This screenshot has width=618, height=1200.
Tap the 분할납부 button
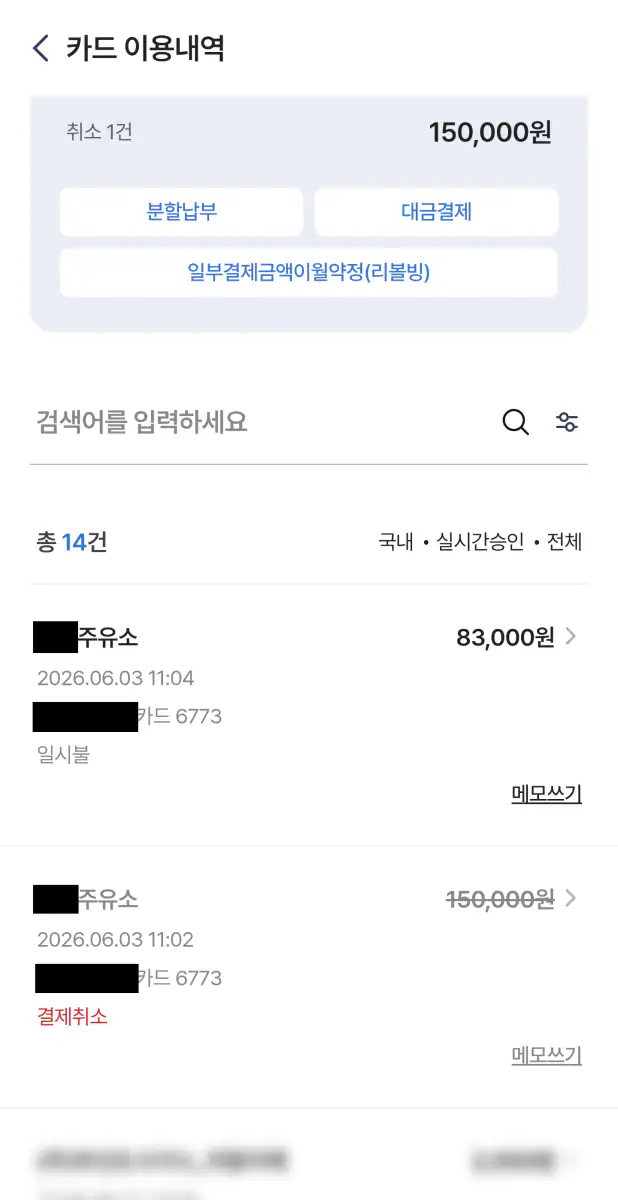tap(181, 212)
